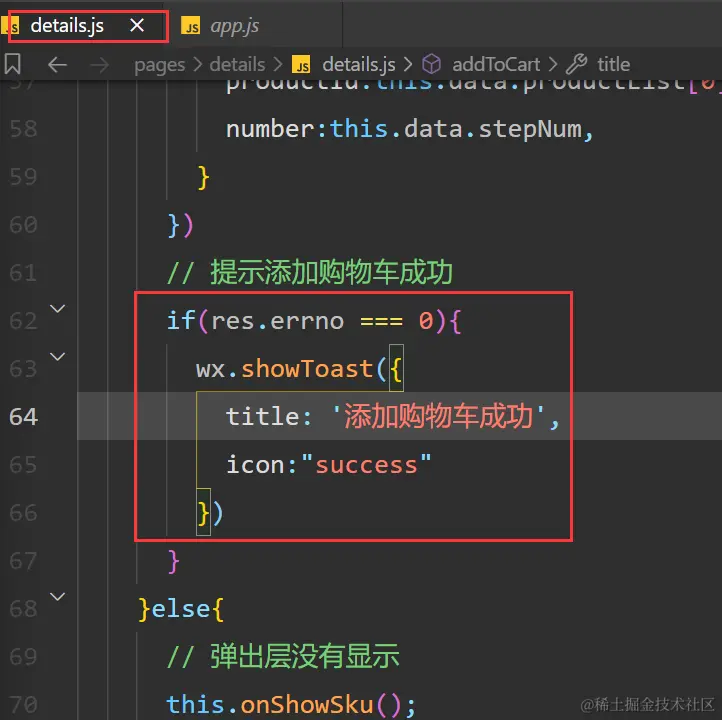Collapse the code fold at line 62
The image size is (722, 720).
(57, 308)
